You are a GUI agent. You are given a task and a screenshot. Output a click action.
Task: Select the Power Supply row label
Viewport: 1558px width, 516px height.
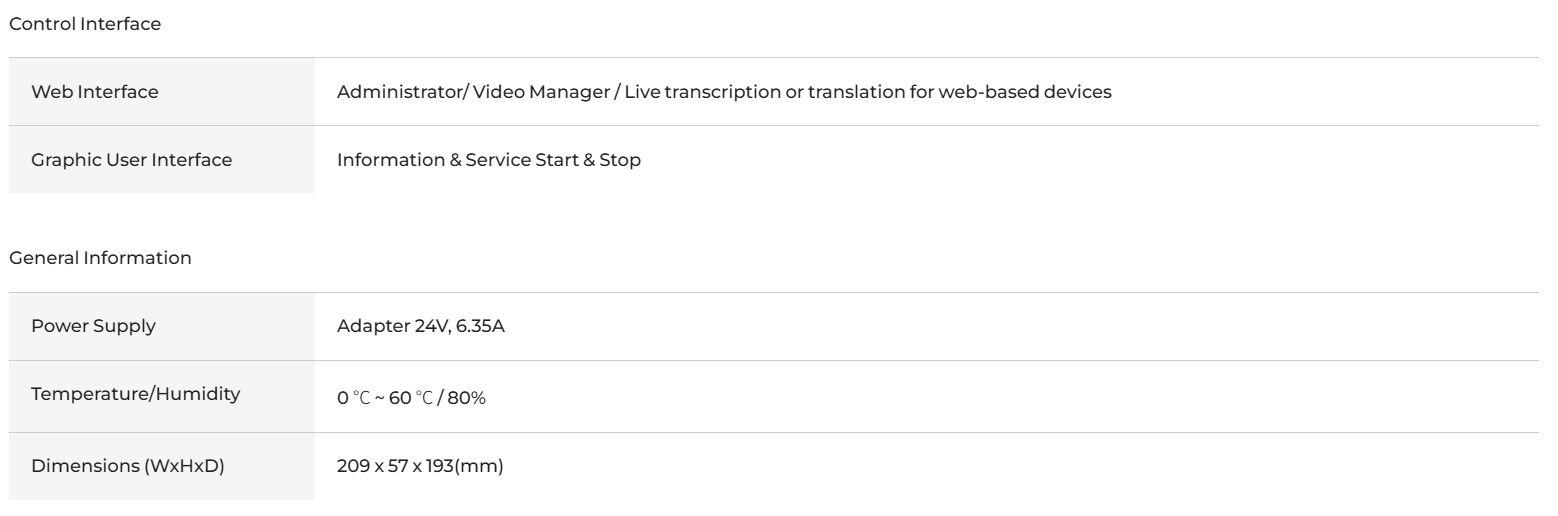tap(93, 326)
